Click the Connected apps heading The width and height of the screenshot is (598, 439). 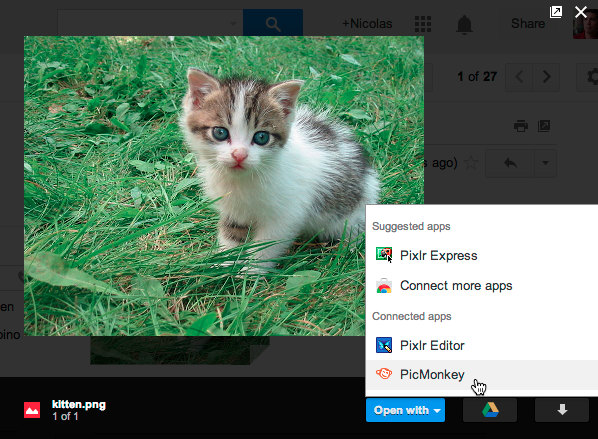pyautogui.click(x=412, y=316)
